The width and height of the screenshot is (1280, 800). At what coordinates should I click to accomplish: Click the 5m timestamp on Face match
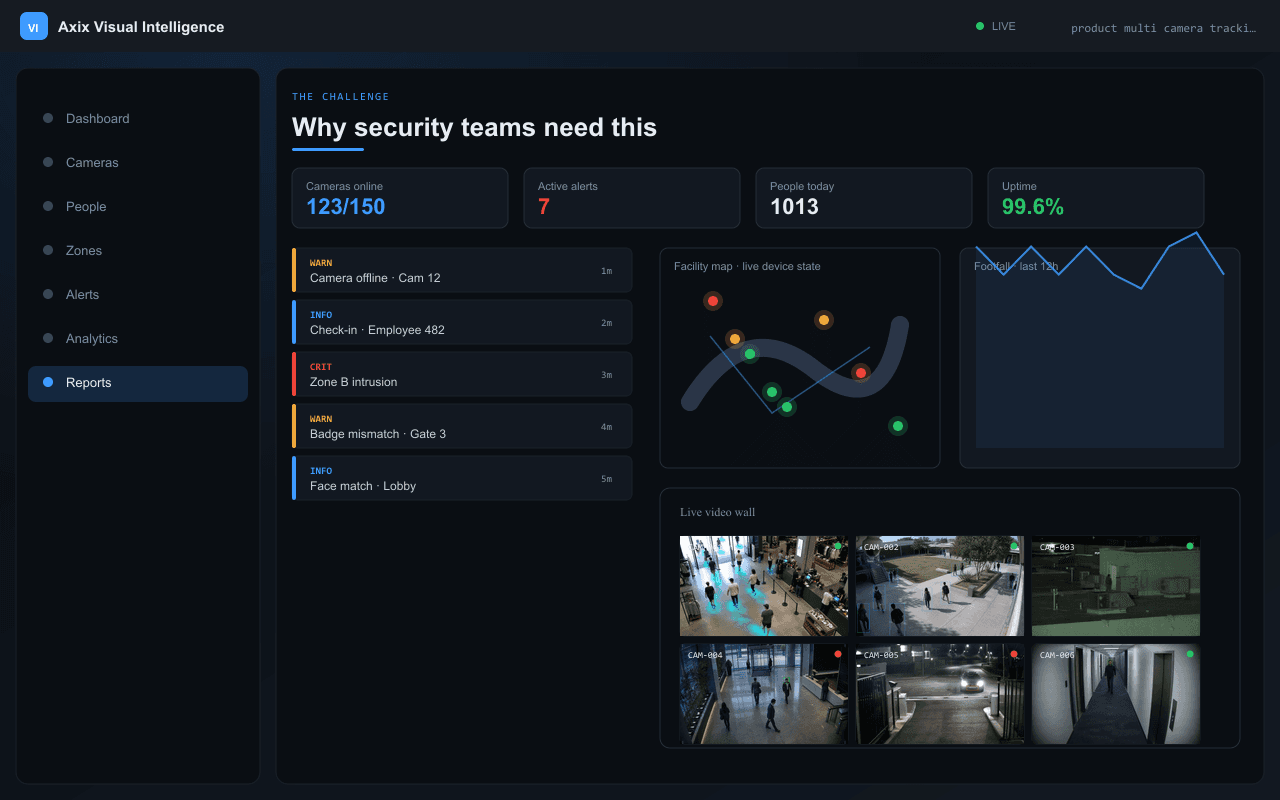tap(606, 479)
